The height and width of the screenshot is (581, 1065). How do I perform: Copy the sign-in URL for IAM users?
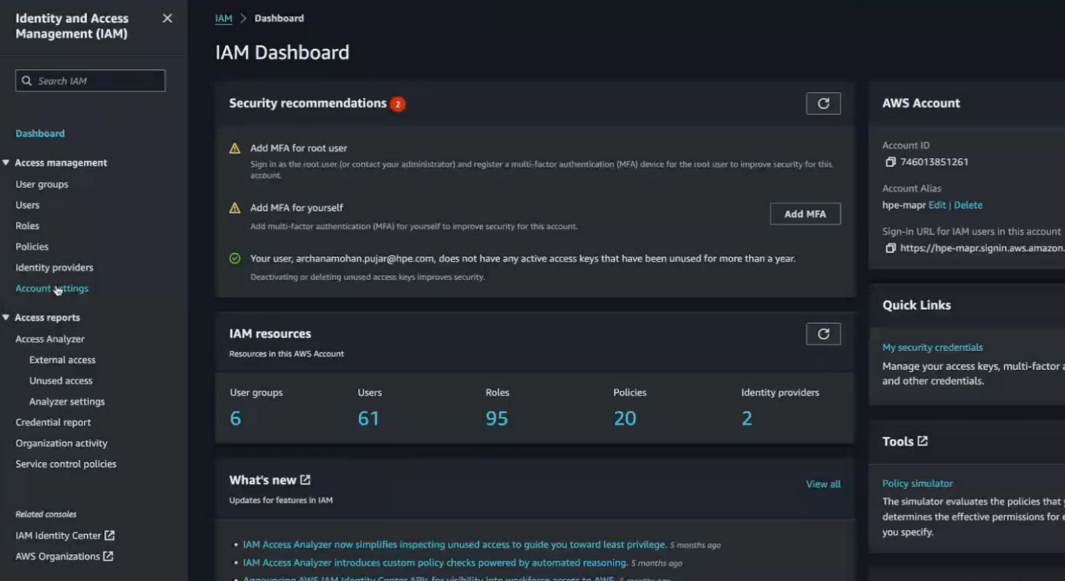890,248
